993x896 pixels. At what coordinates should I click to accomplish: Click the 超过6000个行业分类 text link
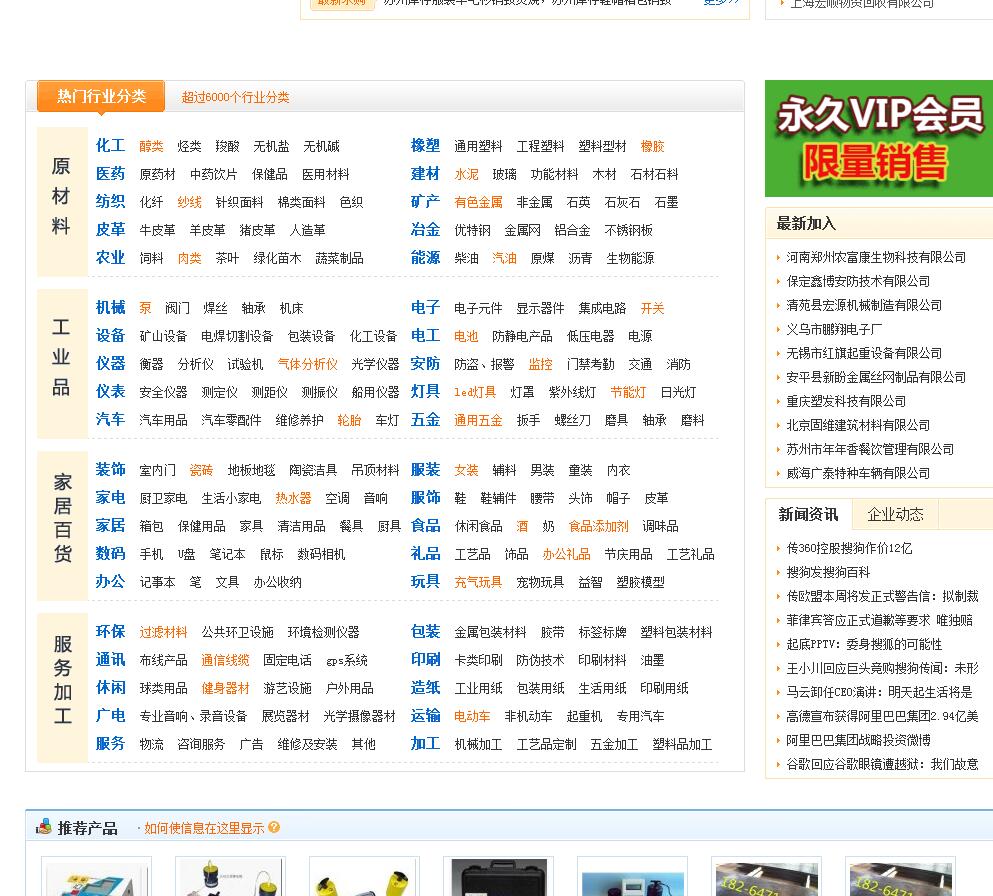235,97
